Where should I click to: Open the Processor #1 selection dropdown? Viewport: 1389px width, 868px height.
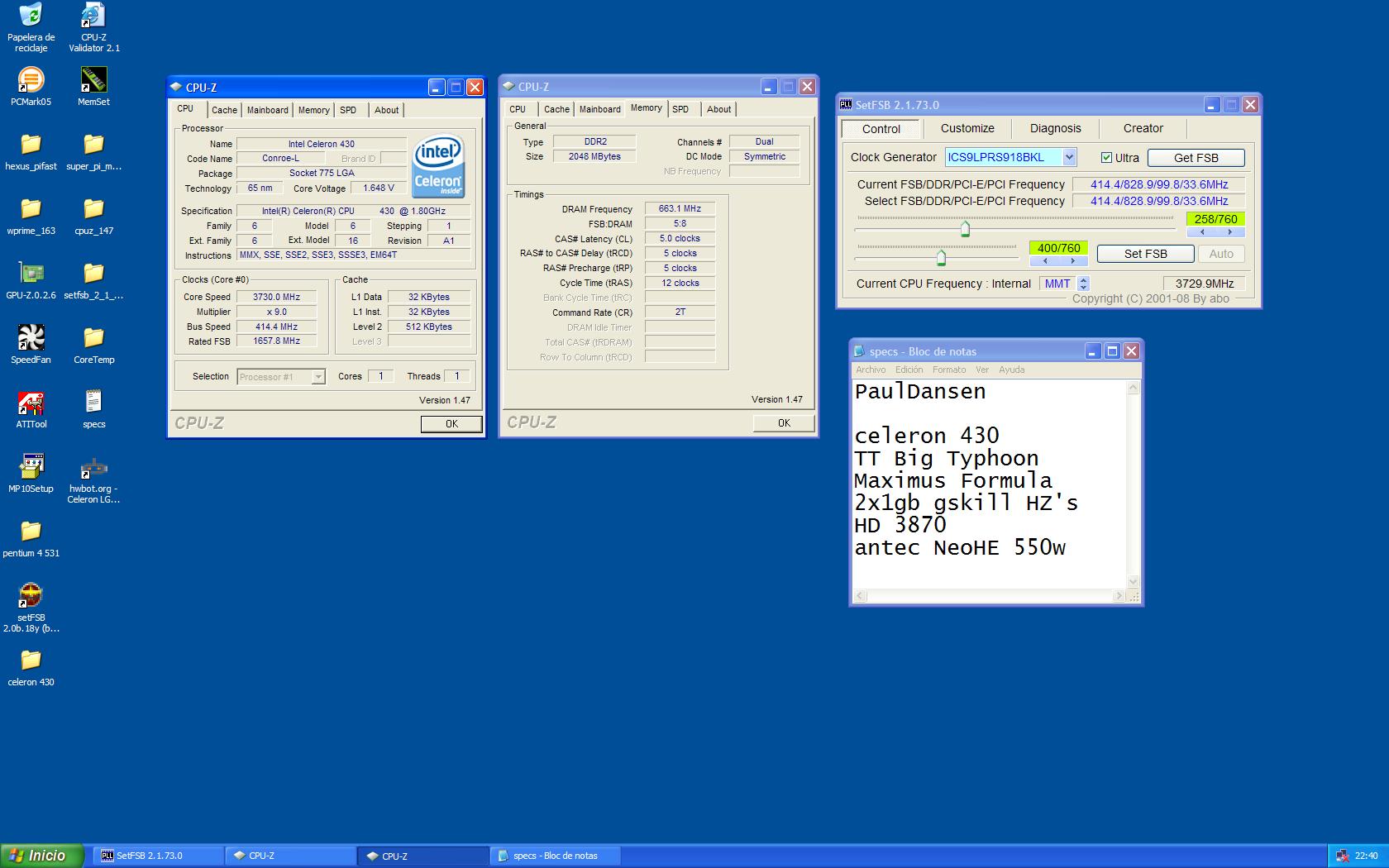click(x=318, y=377)
